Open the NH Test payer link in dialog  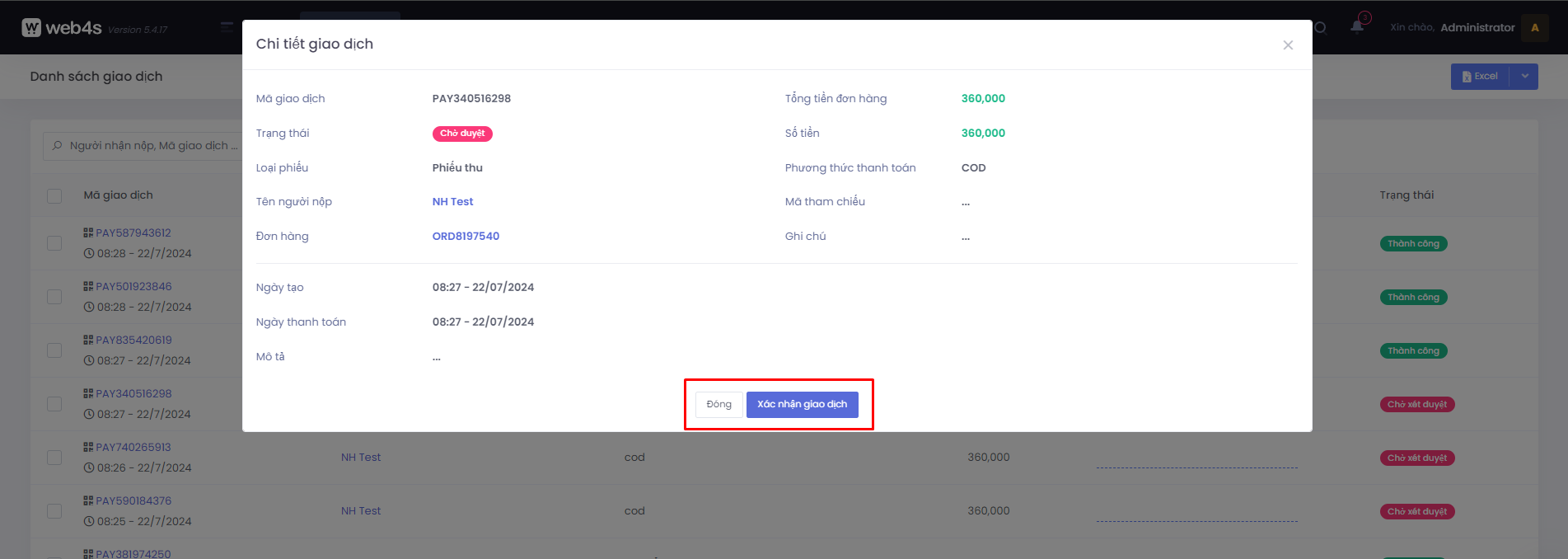click(452, 202)
